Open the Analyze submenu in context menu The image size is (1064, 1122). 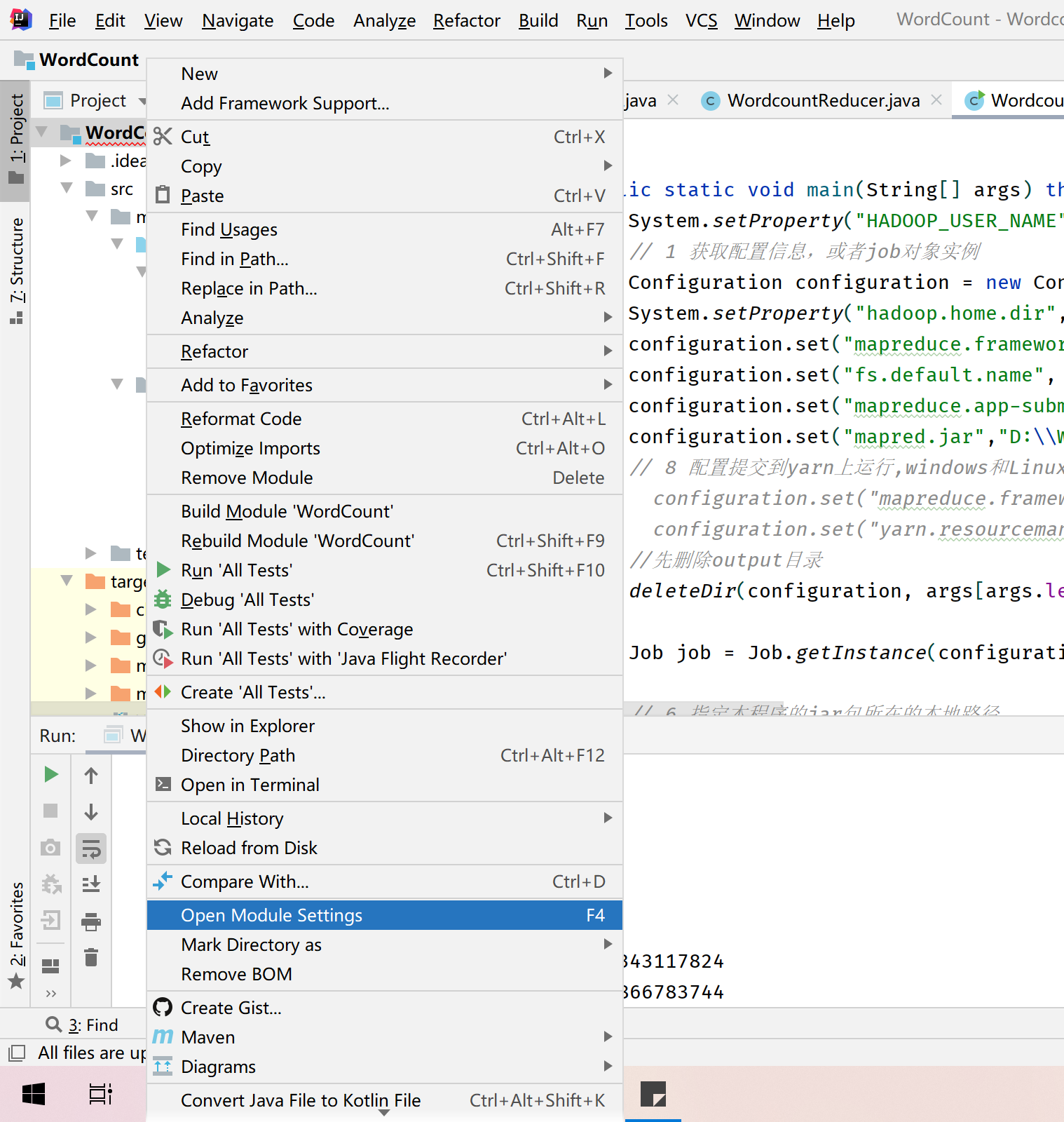click(x=385, y=318)
